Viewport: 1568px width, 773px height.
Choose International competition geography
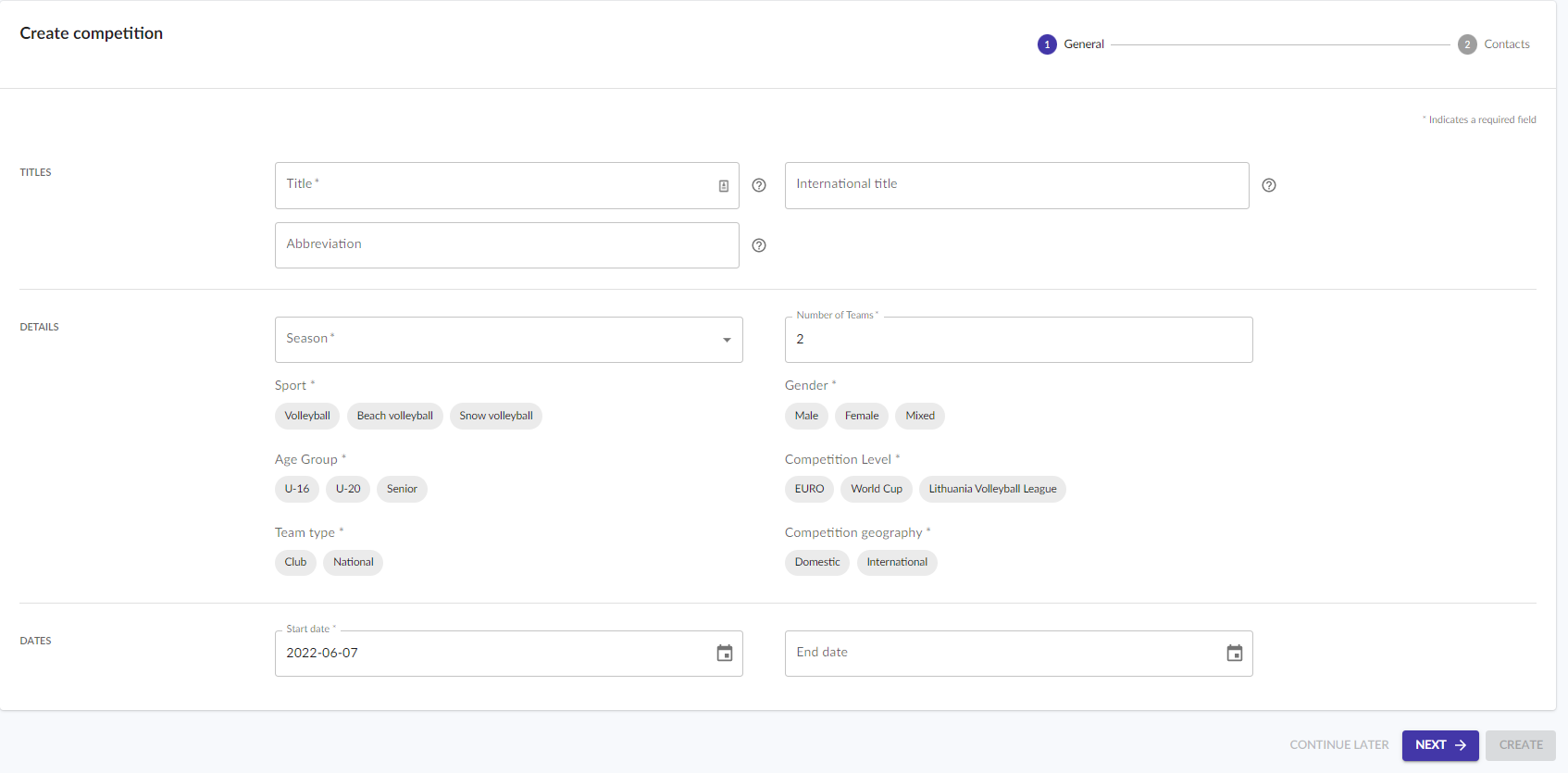897,562
